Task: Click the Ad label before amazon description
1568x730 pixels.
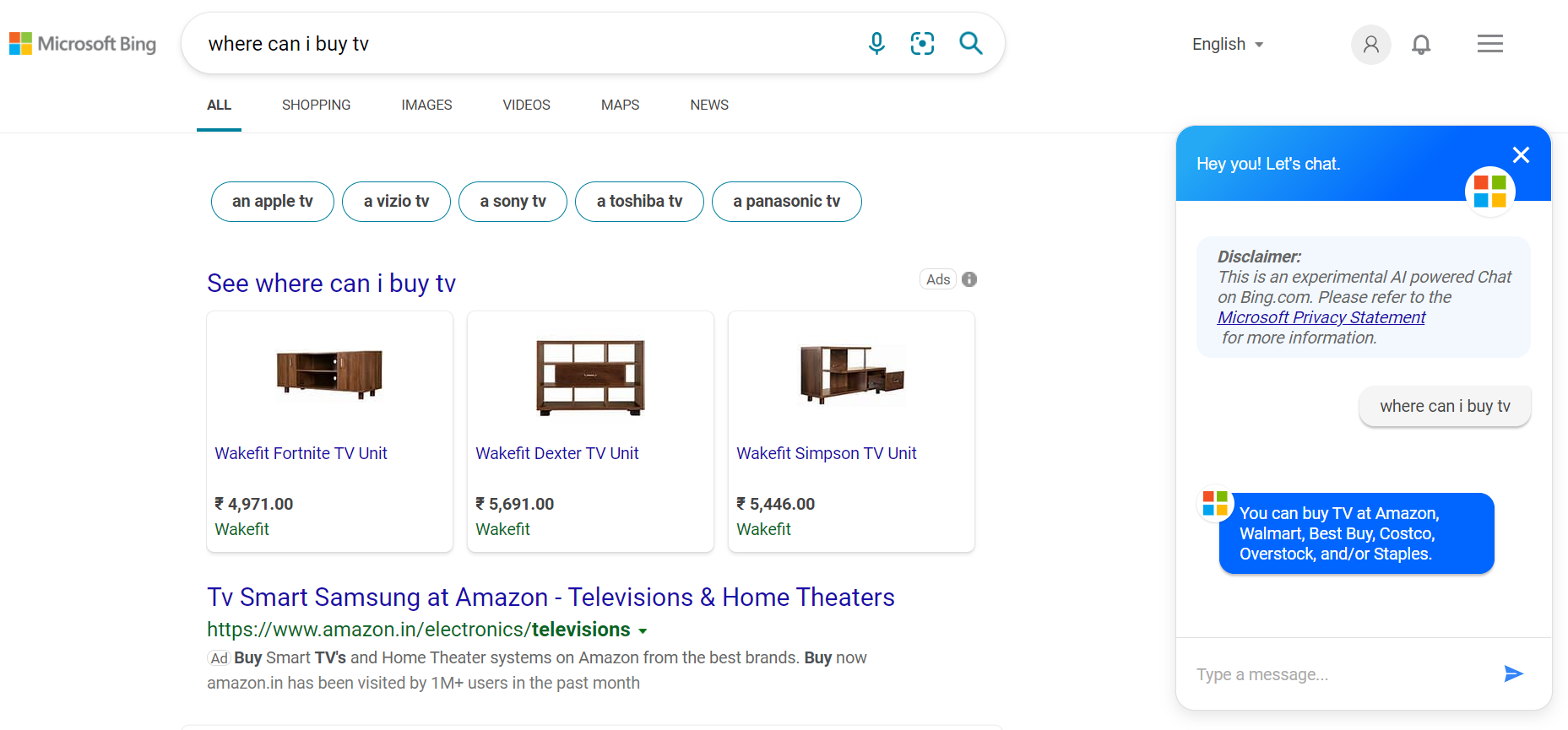Action: (219, 658)
